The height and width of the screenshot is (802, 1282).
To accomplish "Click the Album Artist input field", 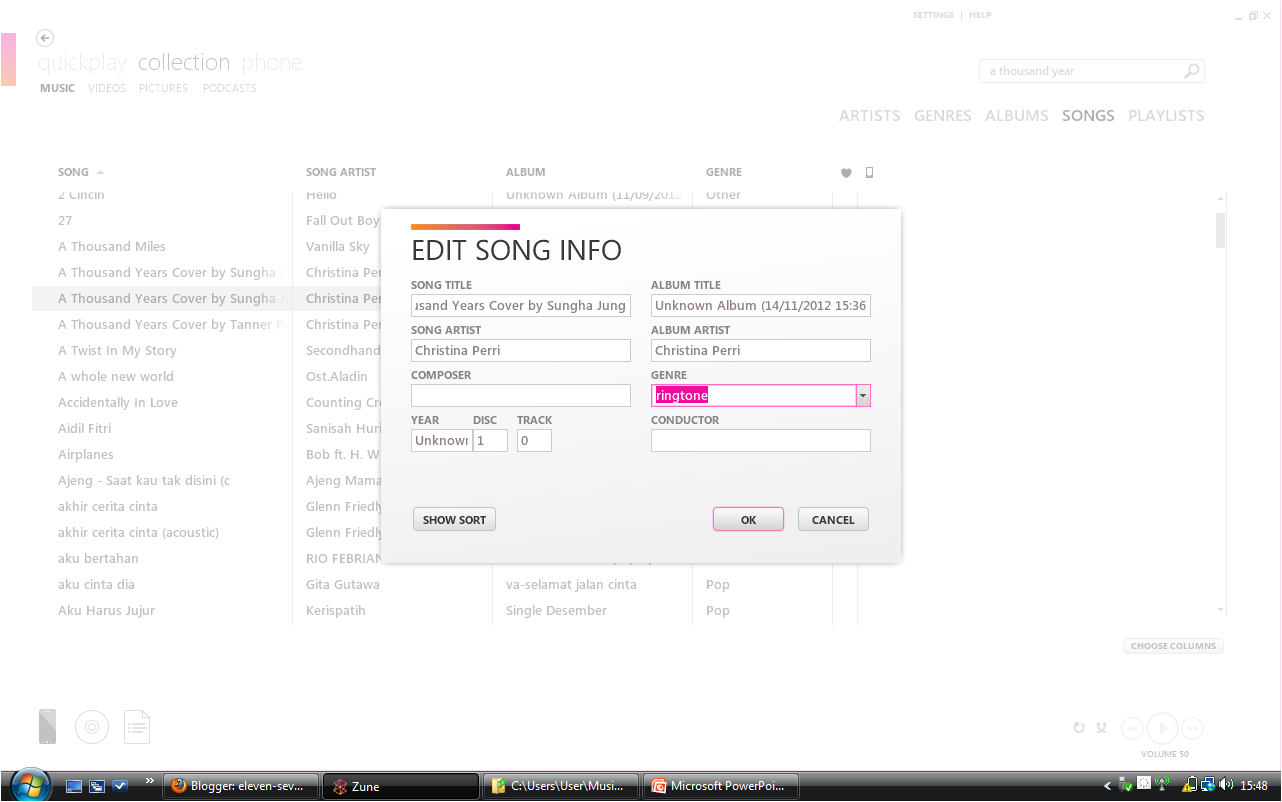I will point(761,351).
